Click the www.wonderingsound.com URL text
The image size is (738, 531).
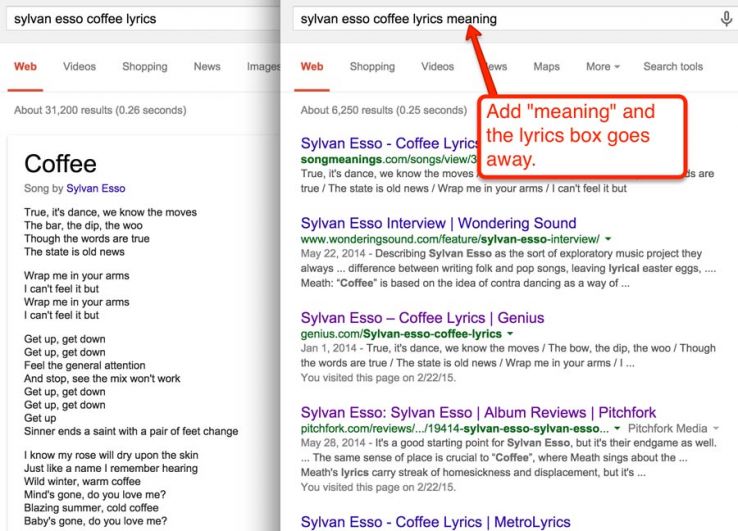click(450, 239)
